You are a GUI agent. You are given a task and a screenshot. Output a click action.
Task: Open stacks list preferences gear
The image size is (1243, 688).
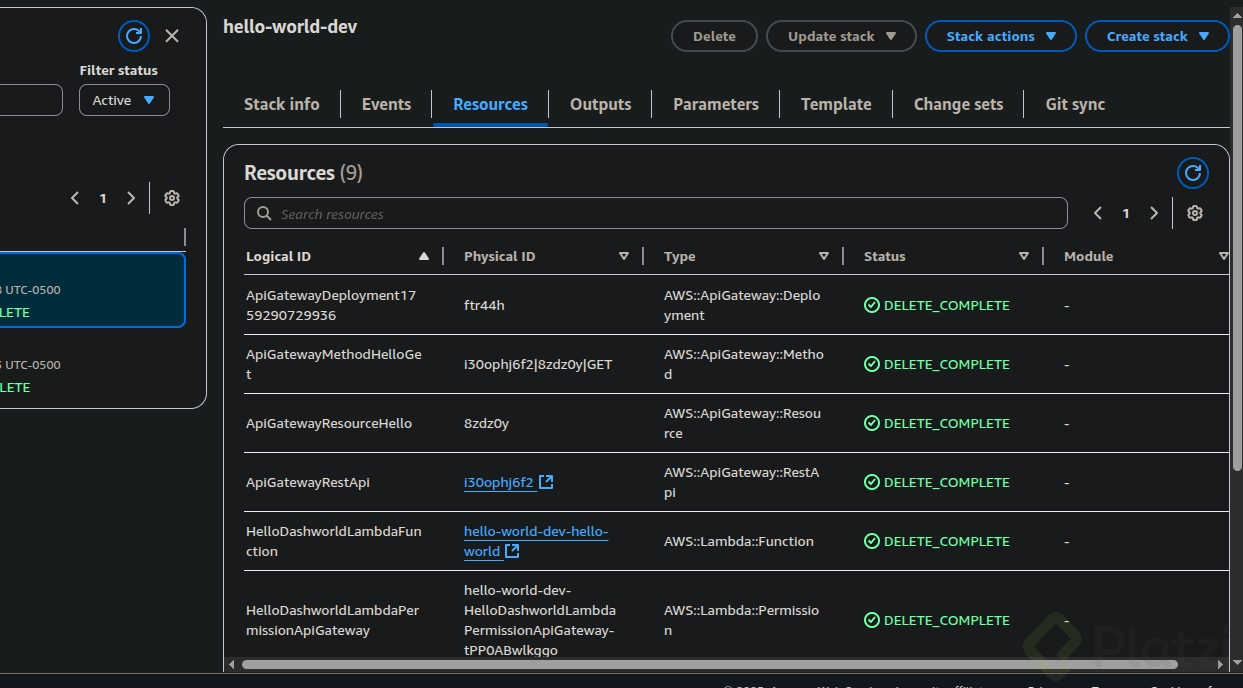(x=172, y=198)
